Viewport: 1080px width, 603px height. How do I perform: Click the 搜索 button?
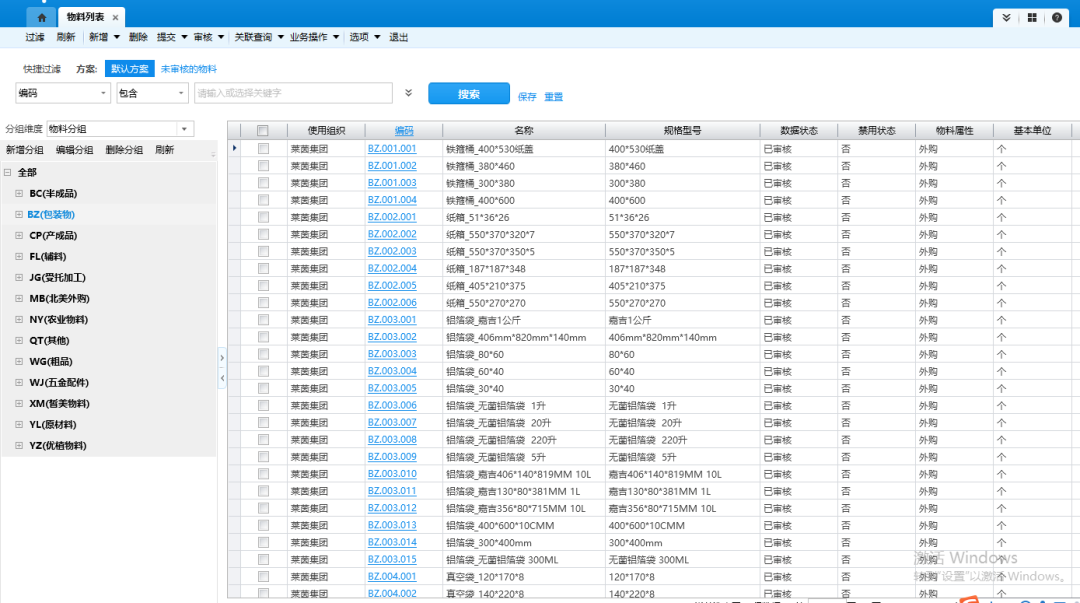[469, 94]
